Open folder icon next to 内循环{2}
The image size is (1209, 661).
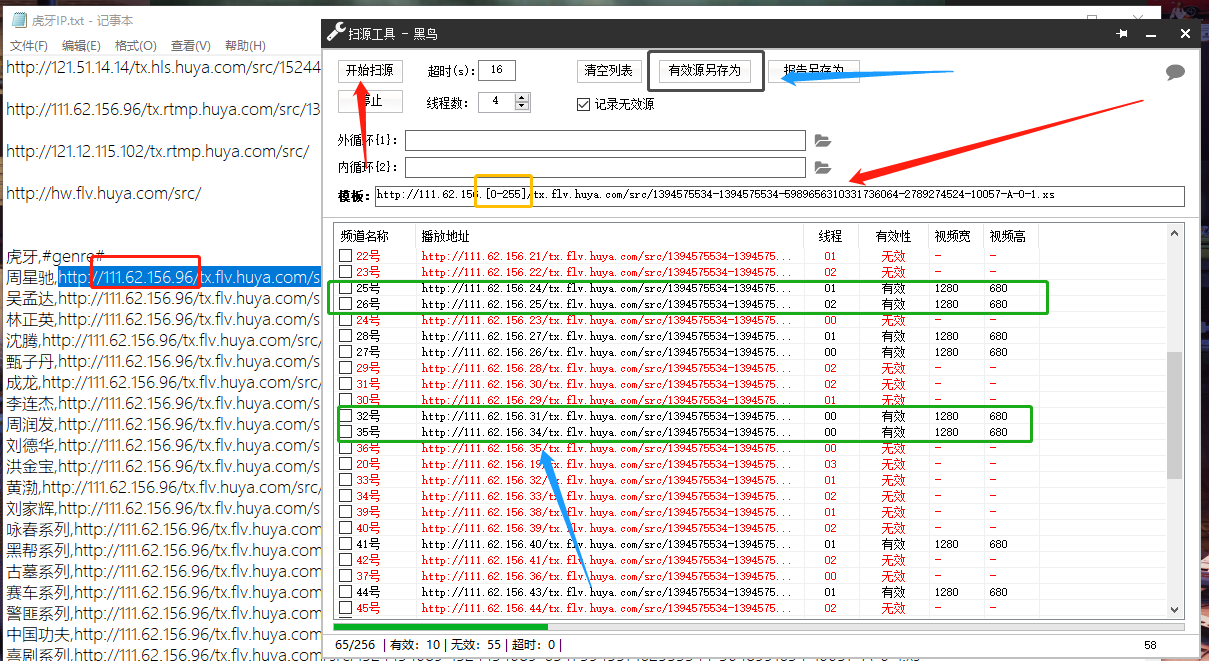823,168
